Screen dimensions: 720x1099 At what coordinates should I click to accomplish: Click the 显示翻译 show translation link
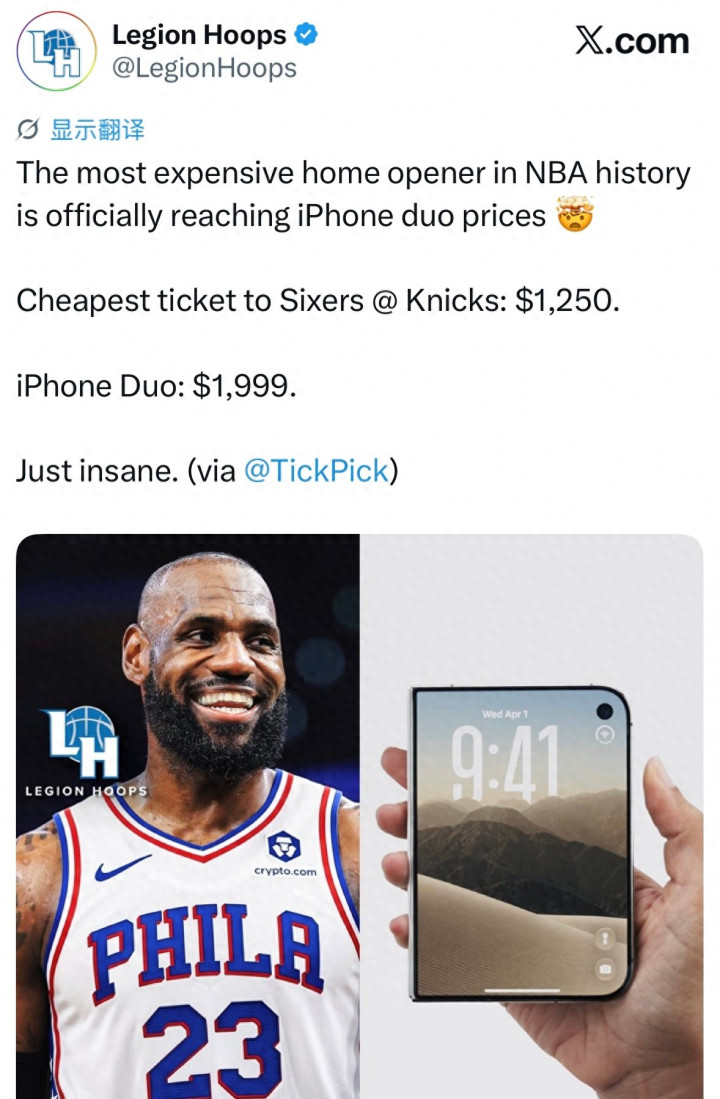click(97, 130)
